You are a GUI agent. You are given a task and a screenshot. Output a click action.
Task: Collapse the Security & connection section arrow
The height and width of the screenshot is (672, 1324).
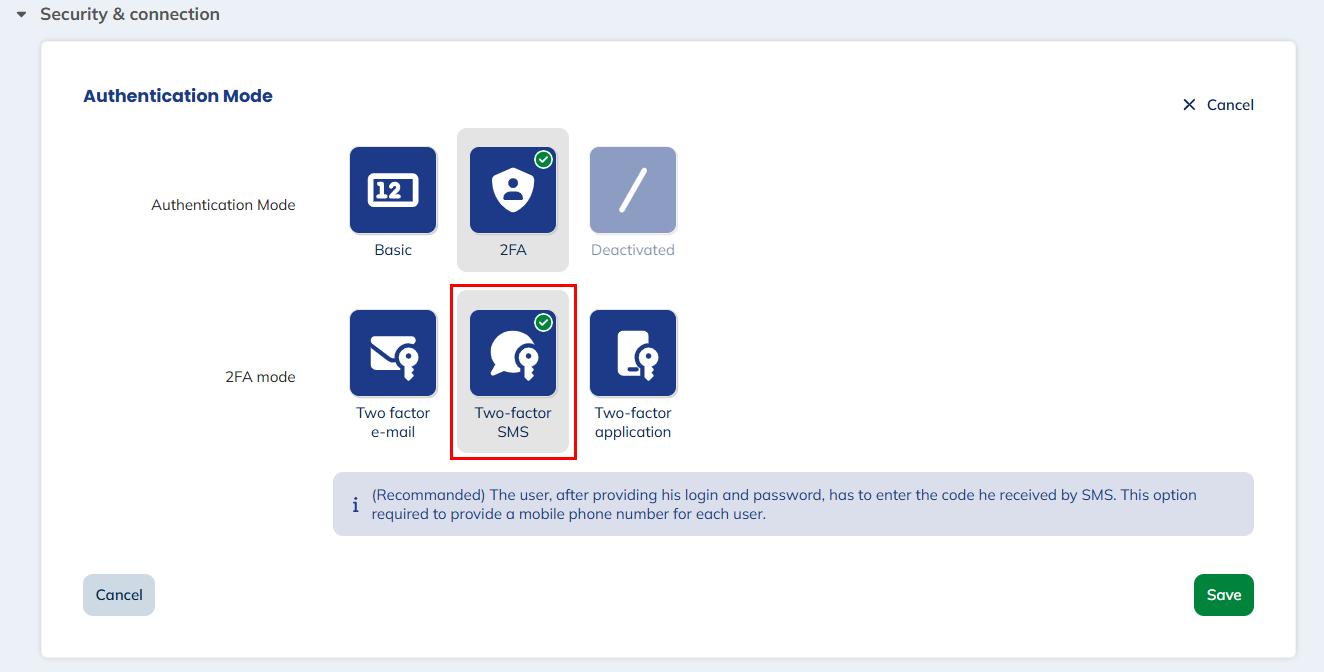pyautogui.click(x=21, y=15)
